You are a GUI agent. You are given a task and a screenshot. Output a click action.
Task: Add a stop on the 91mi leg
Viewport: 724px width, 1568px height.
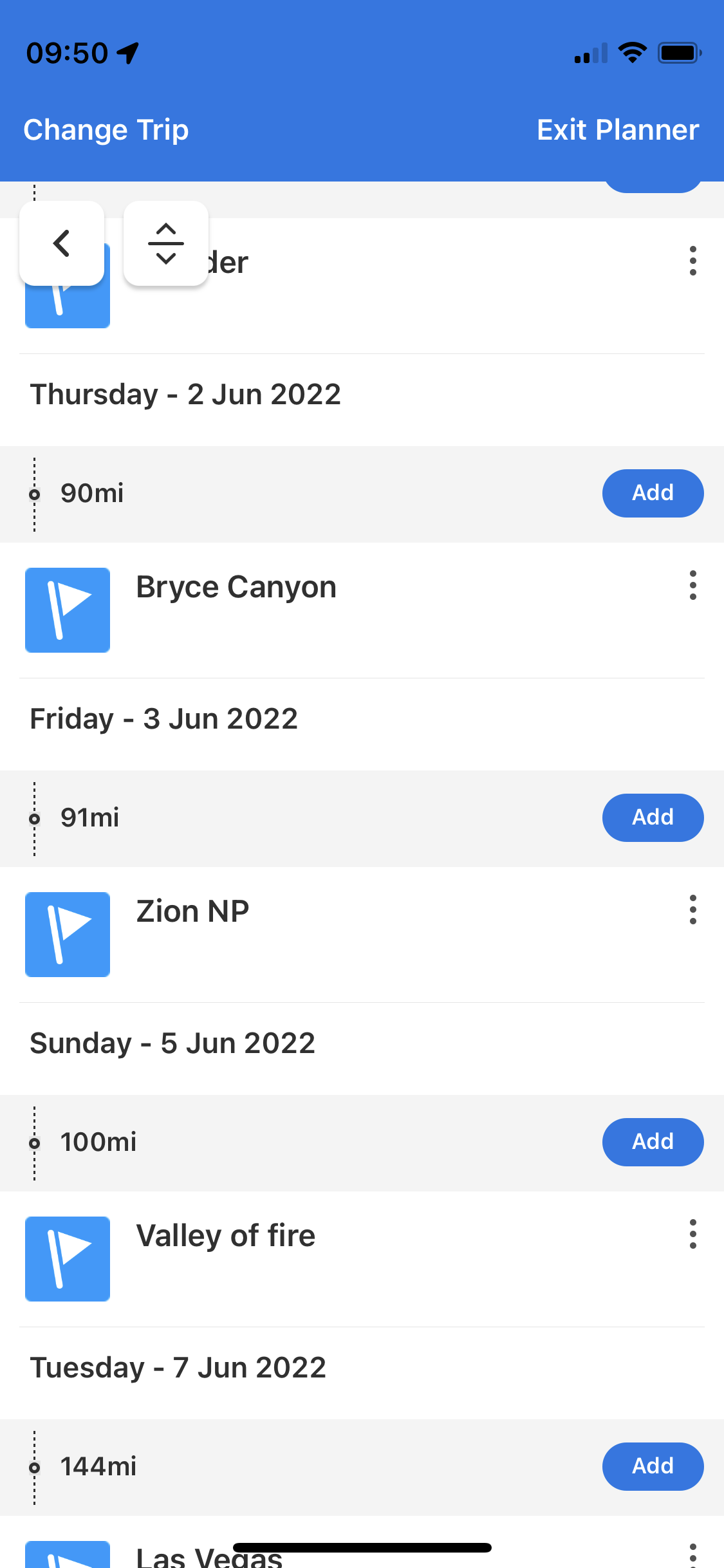click(653, 817)
